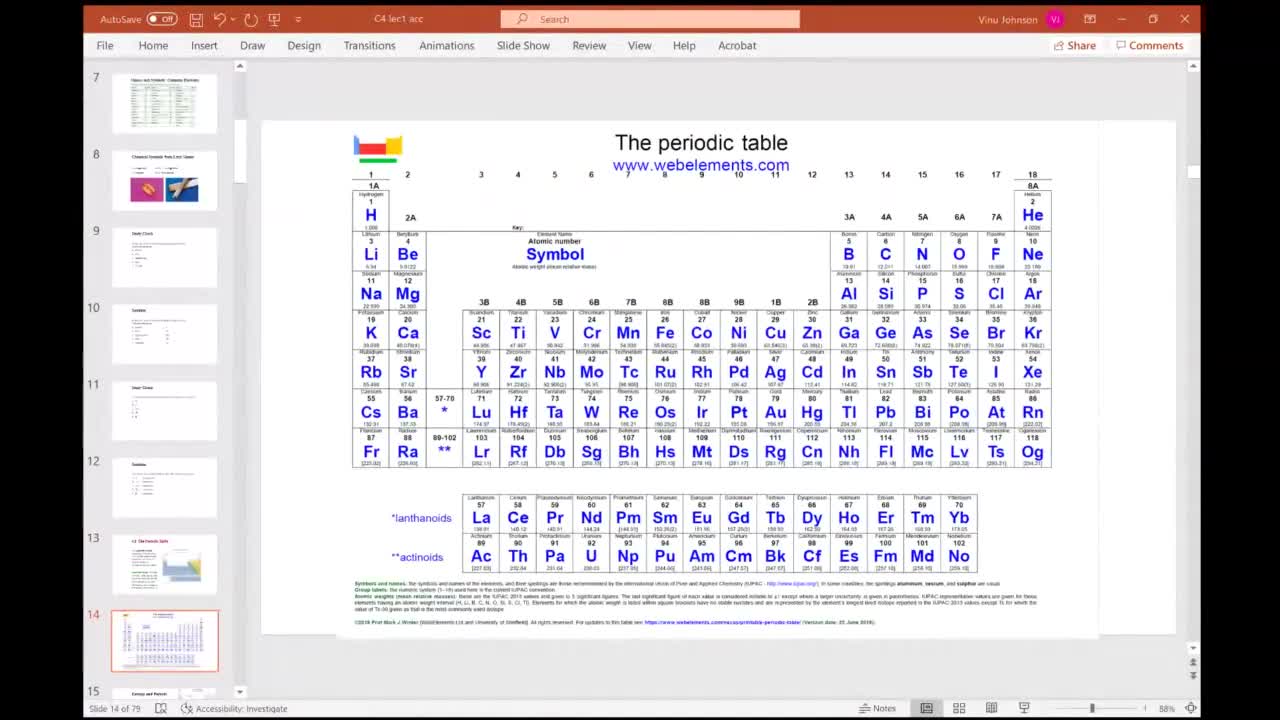Expand the Undo history dropdown arrow

[x=234, y=19]
